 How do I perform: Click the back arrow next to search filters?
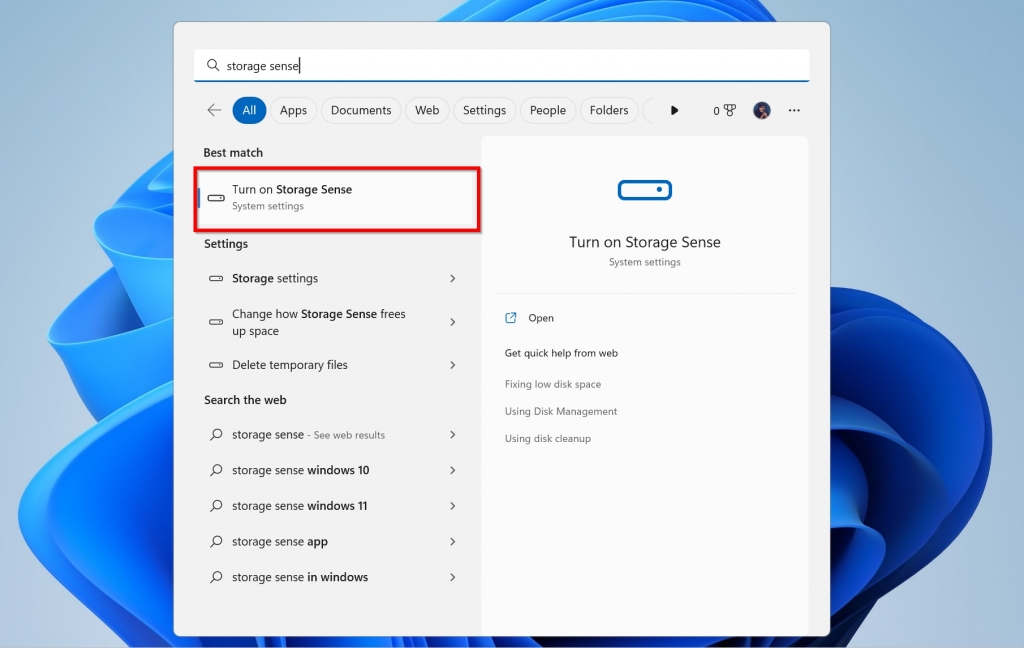pyautogui.click(x=213, y=110)
